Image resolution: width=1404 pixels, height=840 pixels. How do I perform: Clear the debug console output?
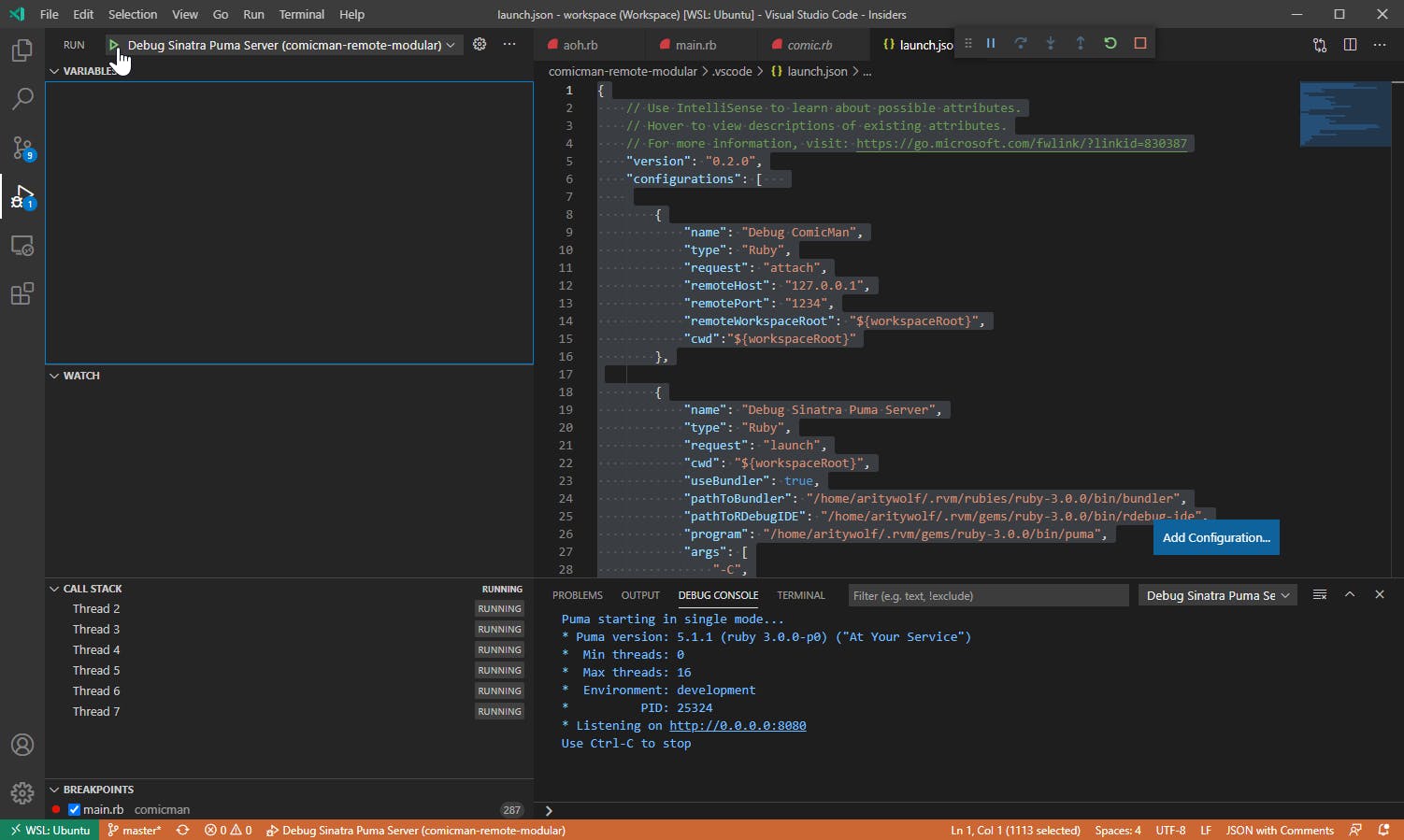(x=1320, y=594)
